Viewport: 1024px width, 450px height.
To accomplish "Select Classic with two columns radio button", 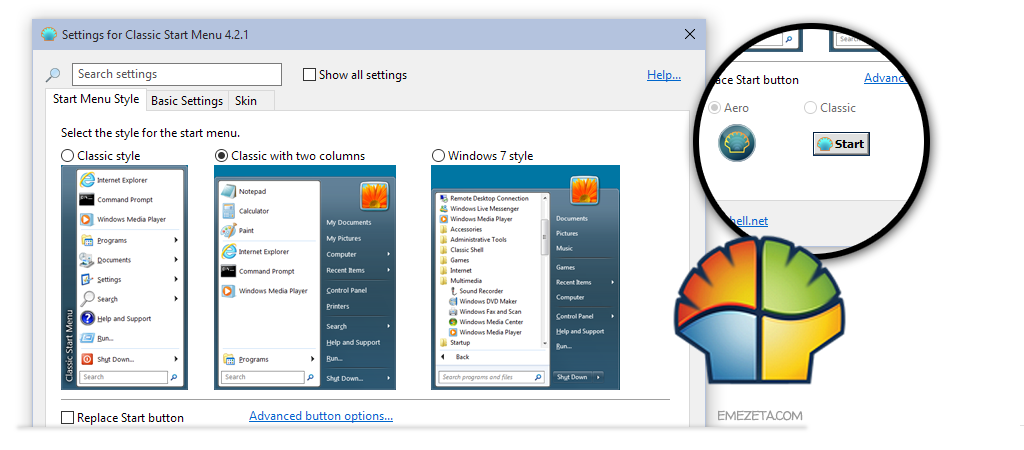I will [222, 156].
